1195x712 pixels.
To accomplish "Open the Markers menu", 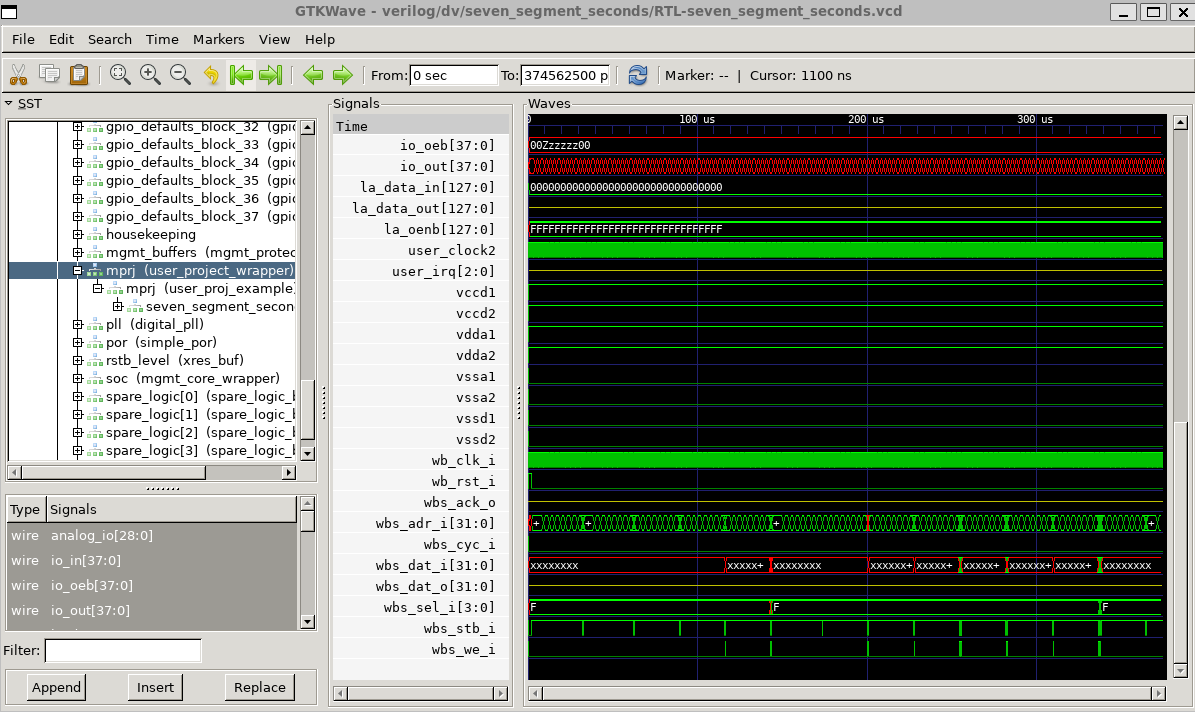I will click(219, 40).
